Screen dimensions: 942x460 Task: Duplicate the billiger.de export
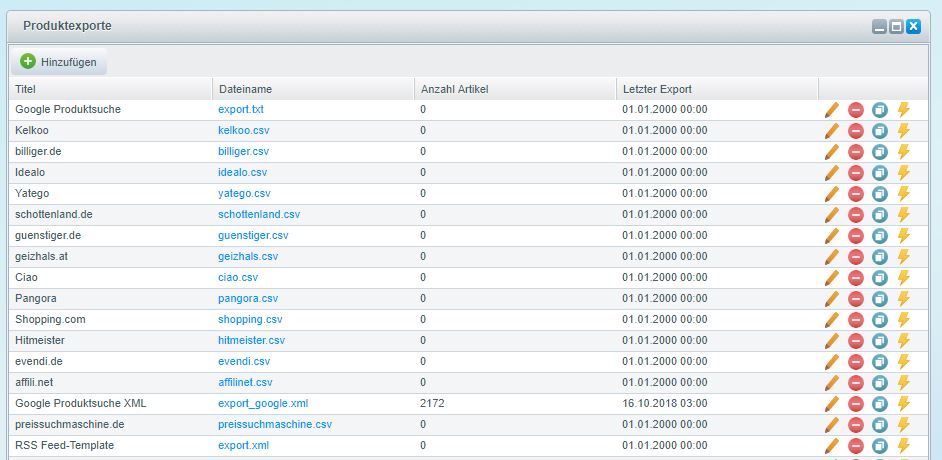[x=880, y=152]
